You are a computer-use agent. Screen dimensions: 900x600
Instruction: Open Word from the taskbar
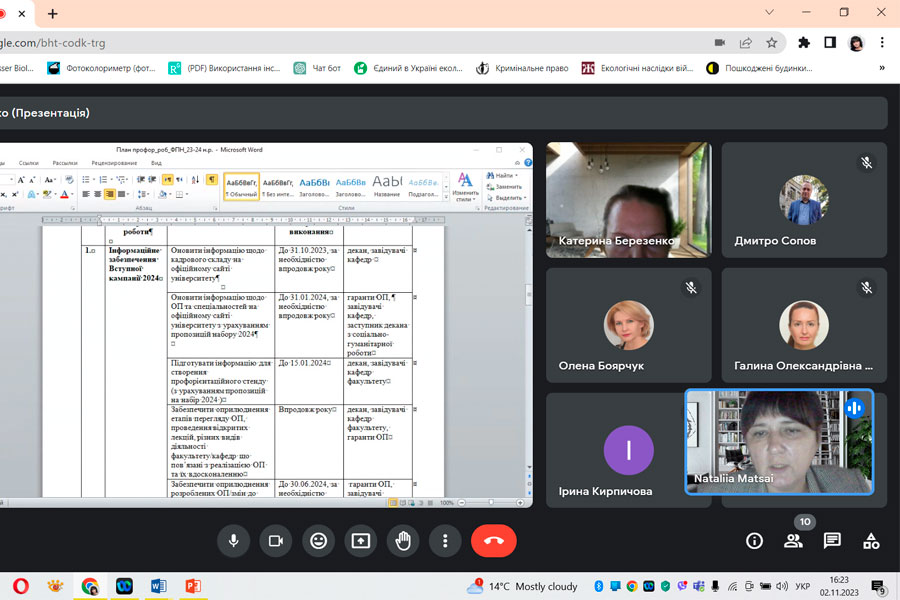158,586
